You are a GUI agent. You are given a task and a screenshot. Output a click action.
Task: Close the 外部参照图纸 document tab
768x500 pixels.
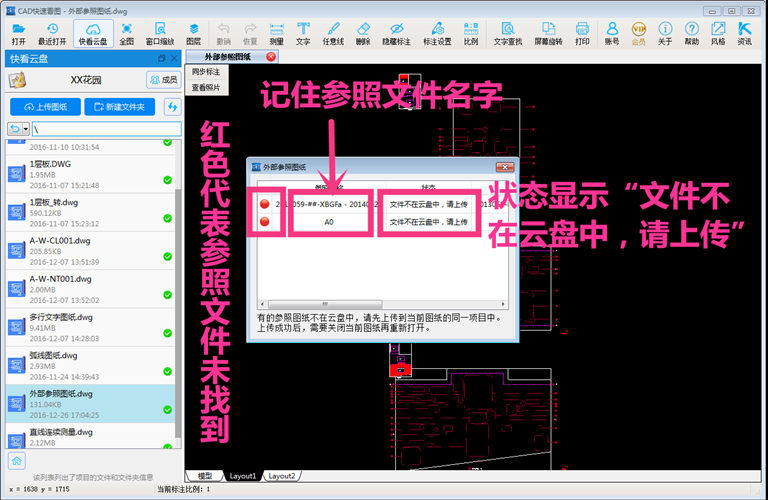pos(271,57)
